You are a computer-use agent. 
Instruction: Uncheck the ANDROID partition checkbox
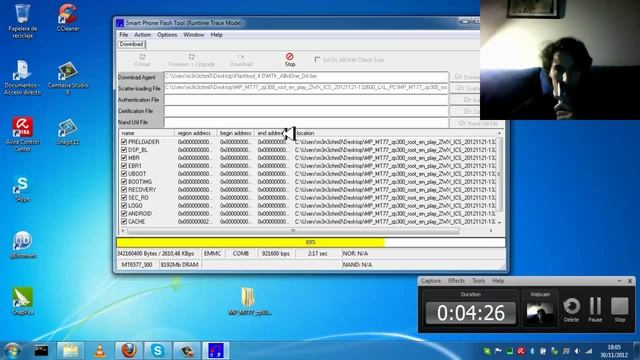[x=124, y=213]
